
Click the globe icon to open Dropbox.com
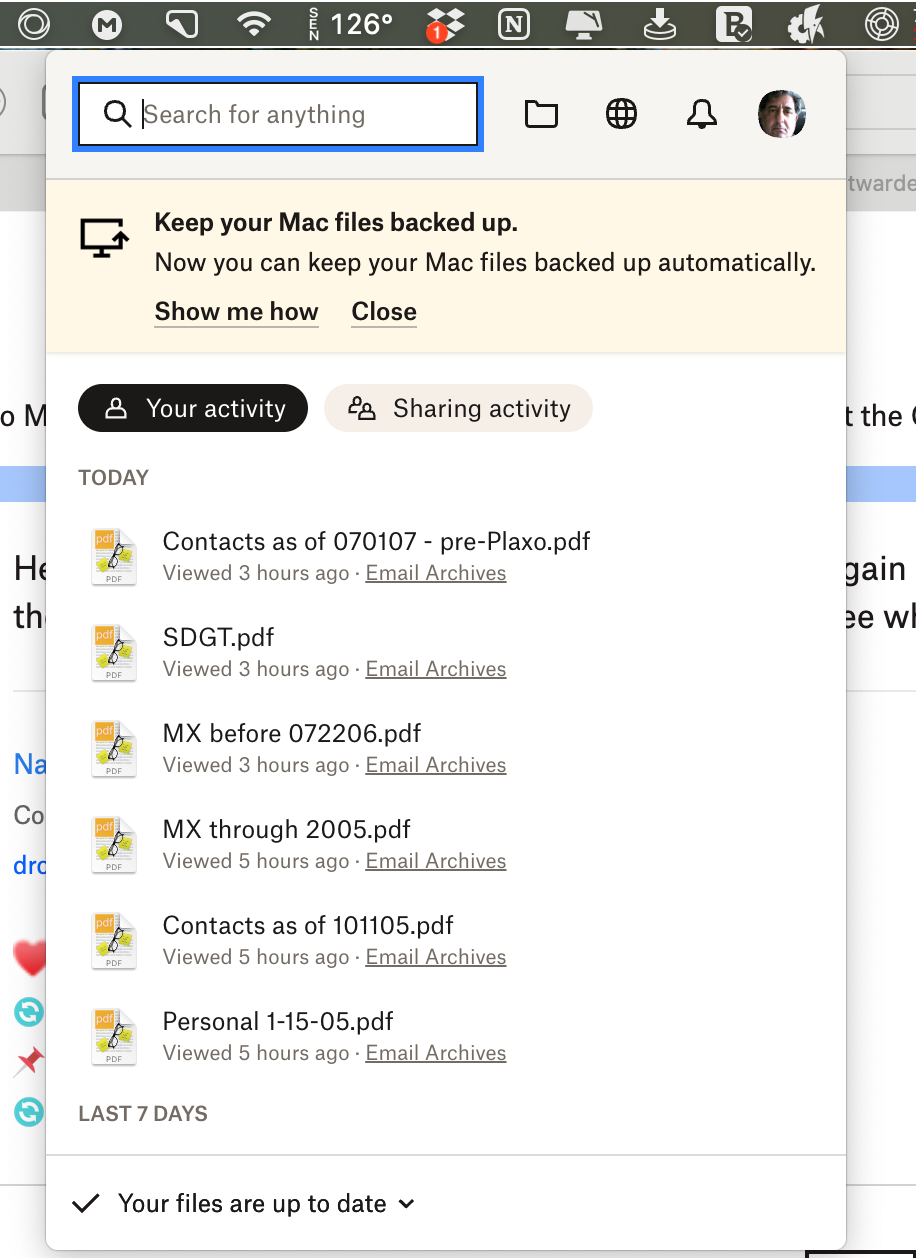(622, 115)
